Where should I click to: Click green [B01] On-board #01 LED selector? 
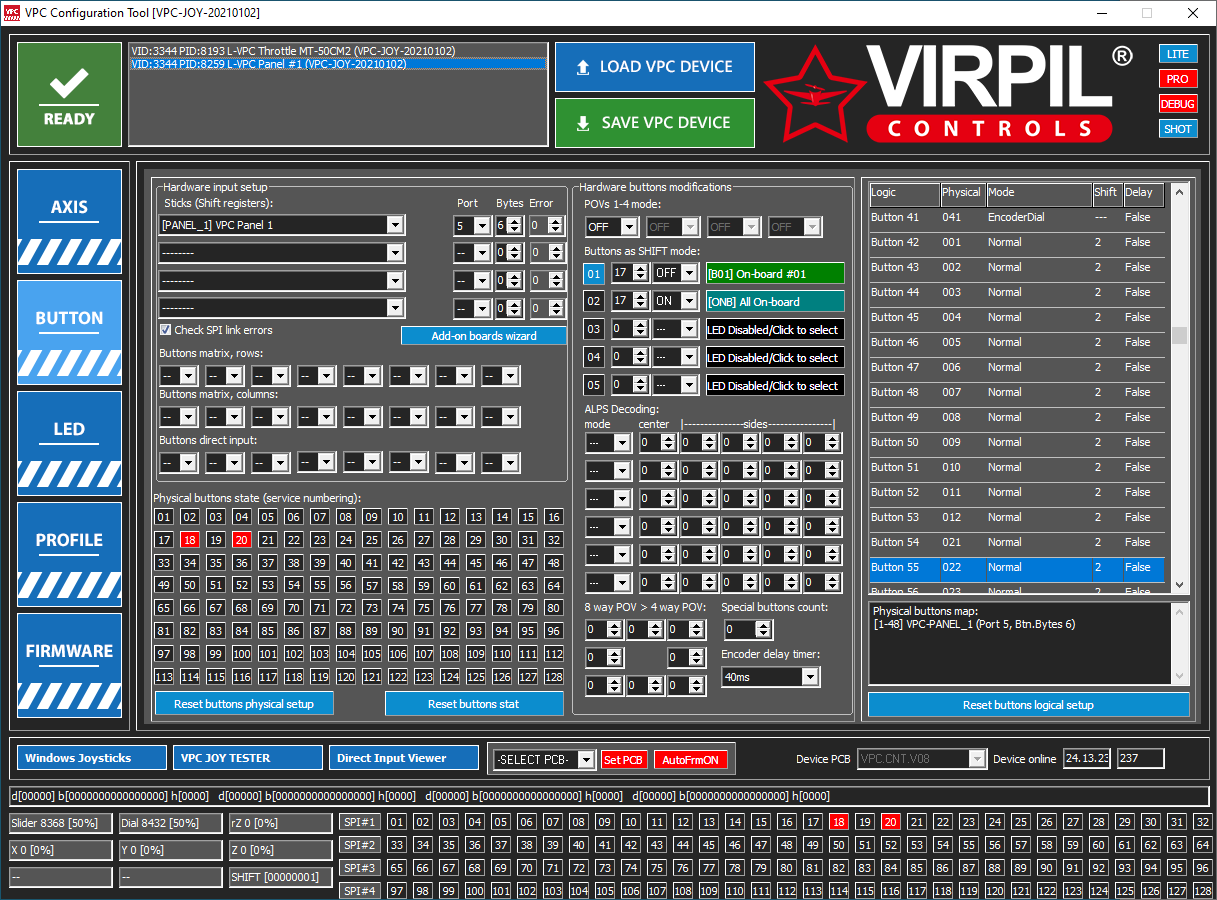[775, 273]
